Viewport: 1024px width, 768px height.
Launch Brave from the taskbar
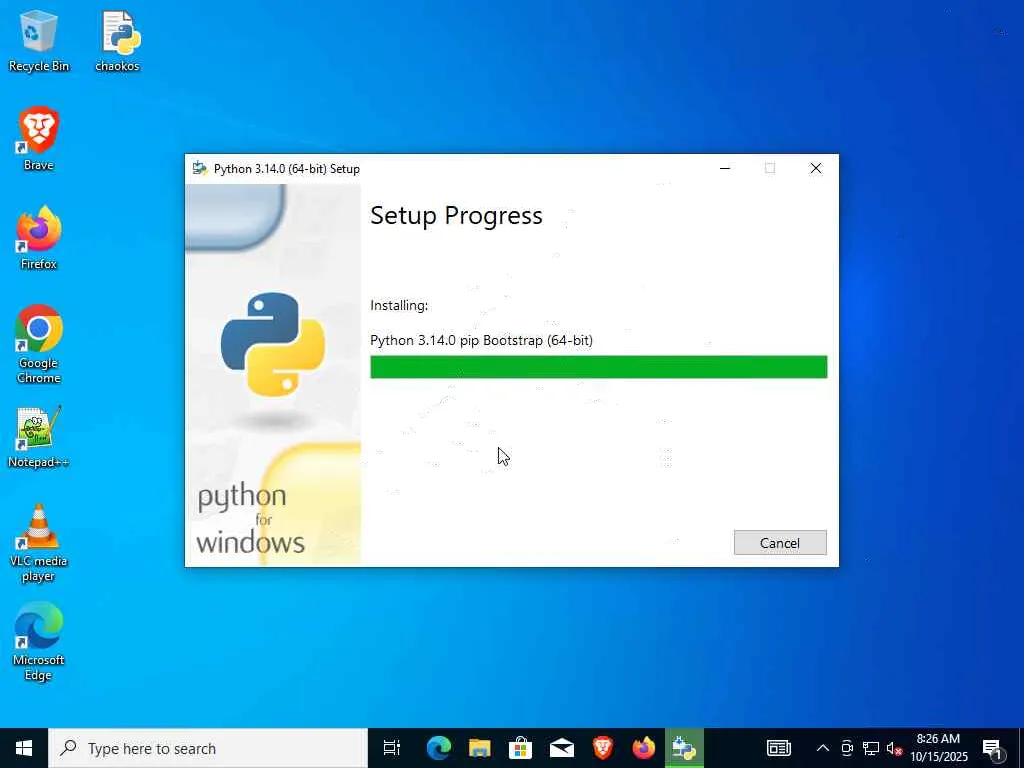pos(602,748)
